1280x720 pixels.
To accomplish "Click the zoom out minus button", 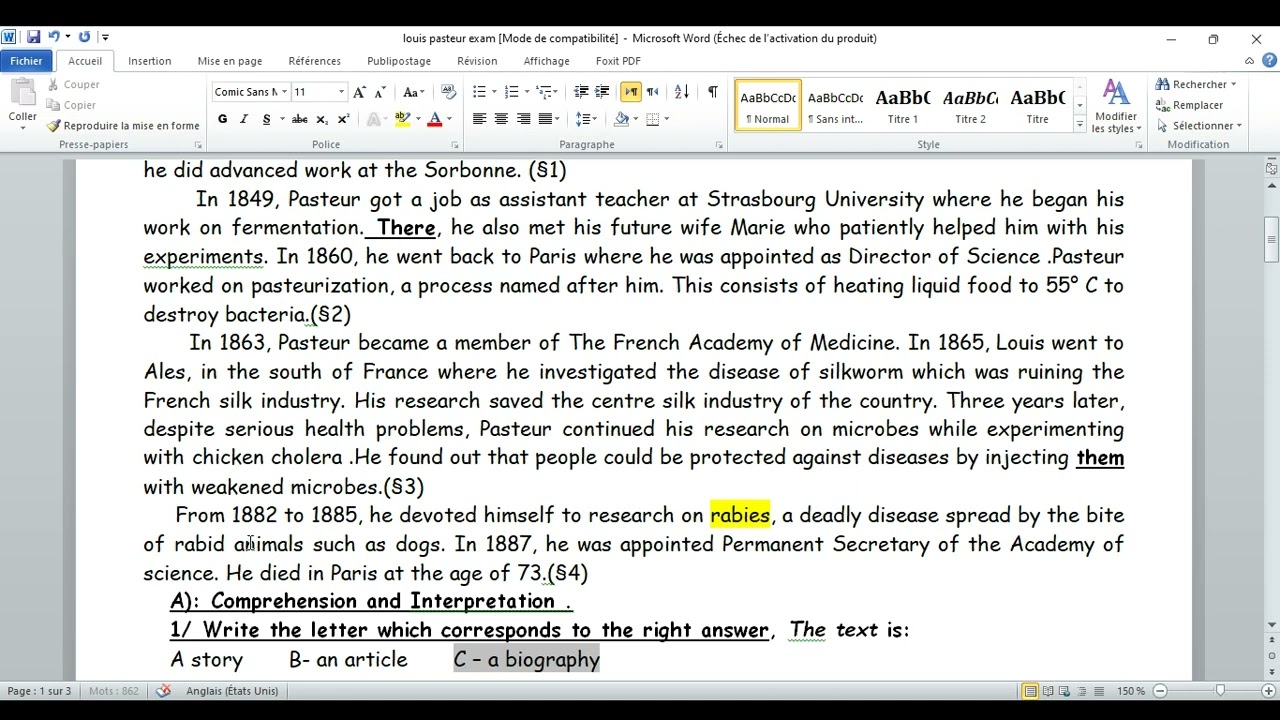I will tap(1160, 691).
